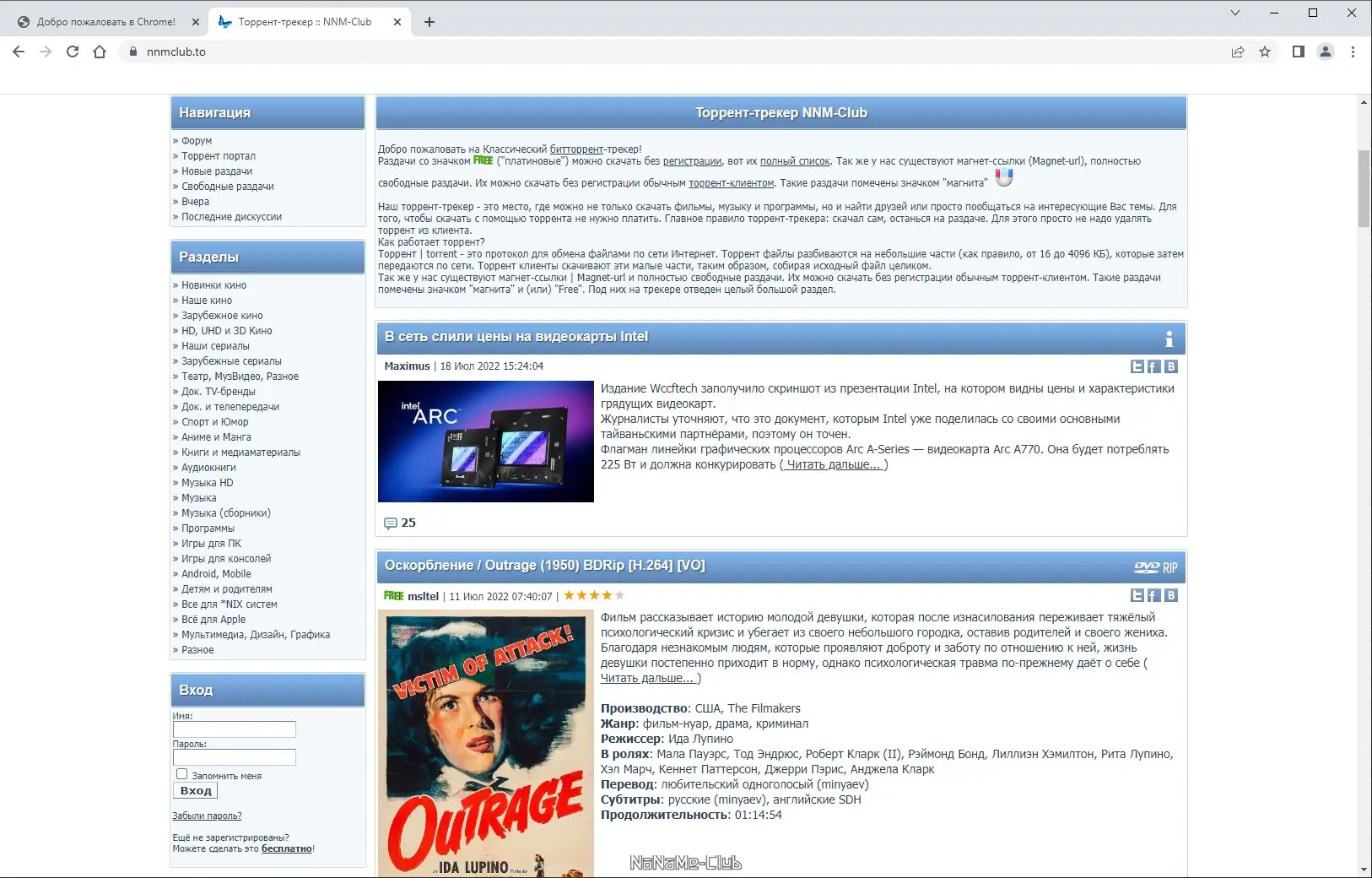Open a new browser tab
The height and width of the screenshot is (878, 1372).
coord(429,22)
